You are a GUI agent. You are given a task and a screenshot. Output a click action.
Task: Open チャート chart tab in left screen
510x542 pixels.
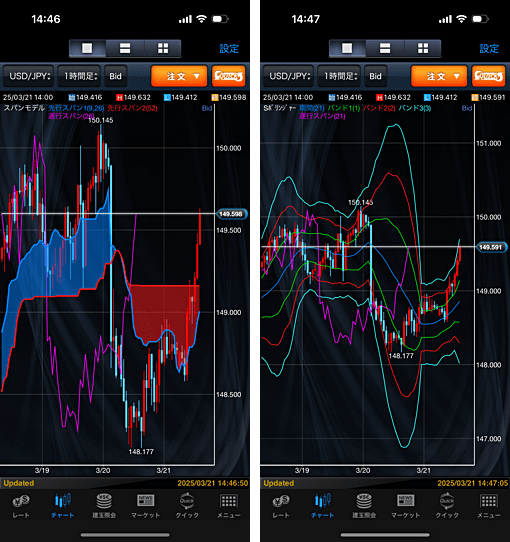click(63, 506)
